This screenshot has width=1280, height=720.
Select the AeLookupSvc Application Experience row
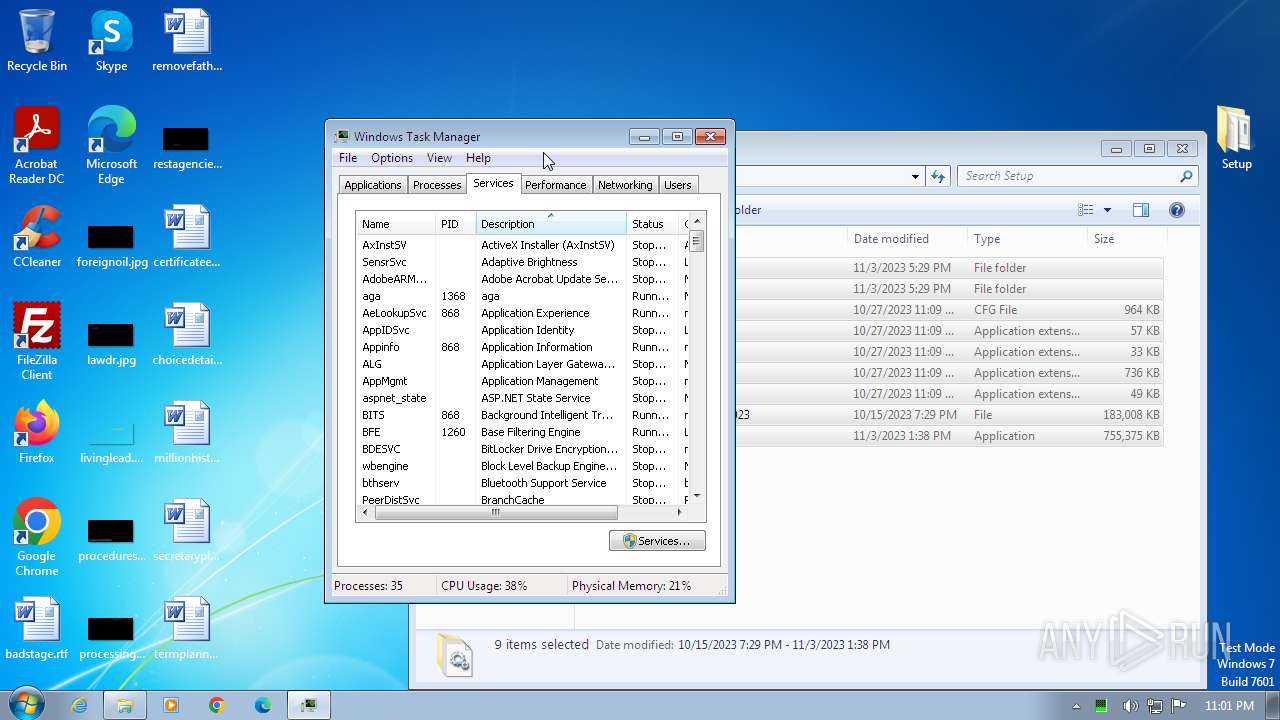tap(523, 313)
